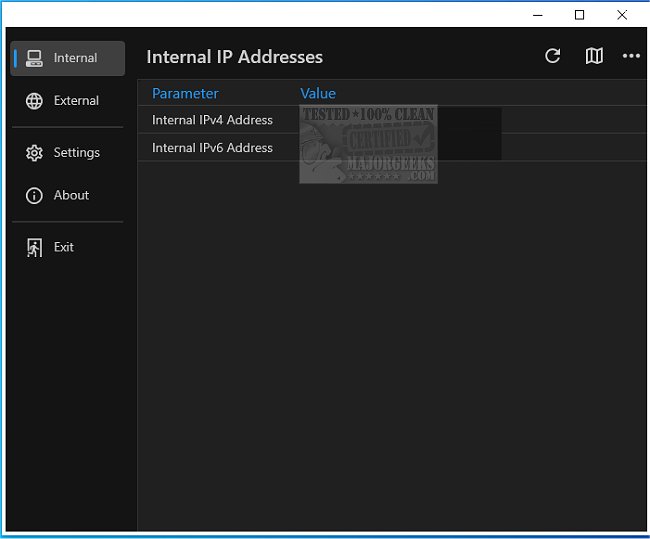Screen dimensions: 650x539
Task: Click the Settings gear icon
Action: point(35,153)
